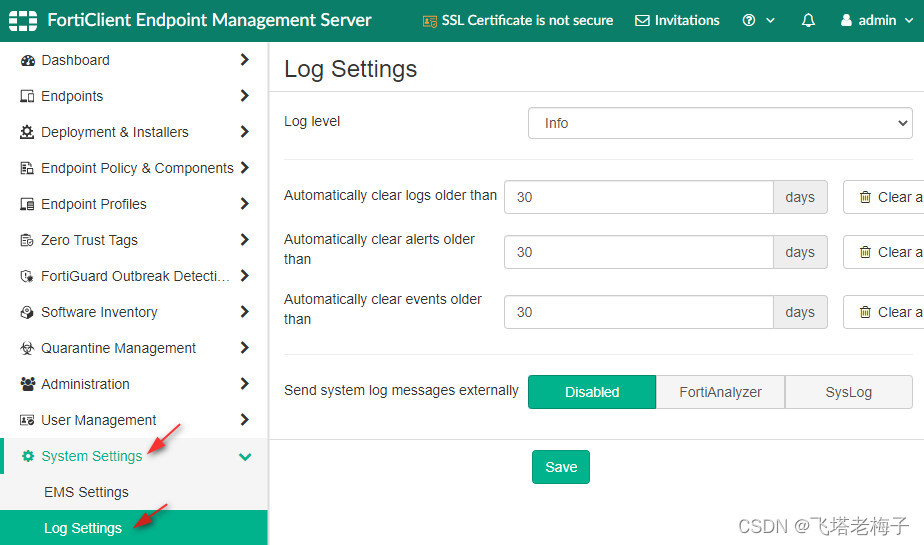Click trash icon in the logs Clear button
The width and height of the screenshot is (924, 545).
864,197
